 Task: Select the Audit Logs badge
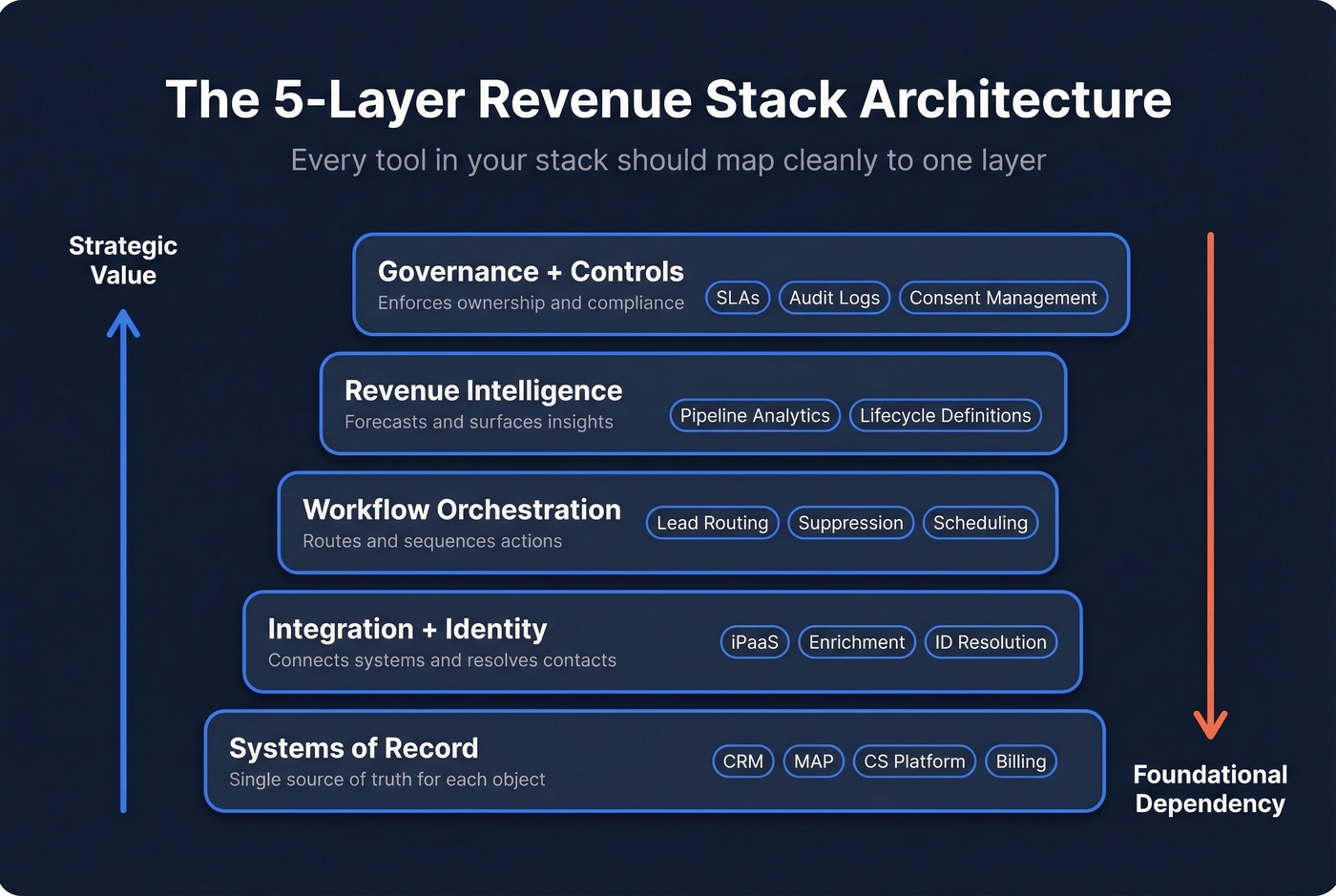point(833,298)
